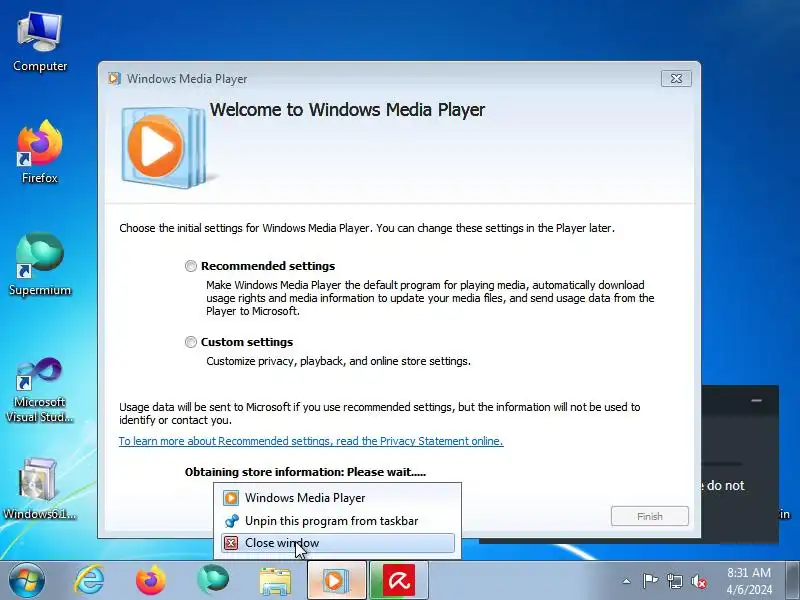Open the Windows6.1 installer desktop file
This screenshot has width=800, height=600.
[40, 489]
